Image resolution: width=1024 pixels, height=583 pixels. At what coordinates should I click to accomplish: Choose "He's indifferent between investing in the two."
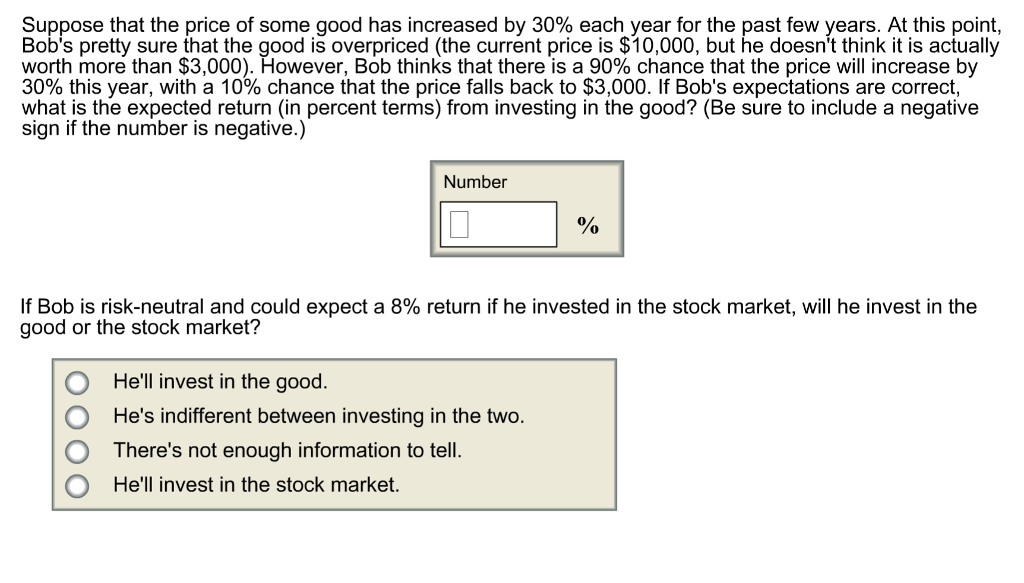(x=77, y=416)
